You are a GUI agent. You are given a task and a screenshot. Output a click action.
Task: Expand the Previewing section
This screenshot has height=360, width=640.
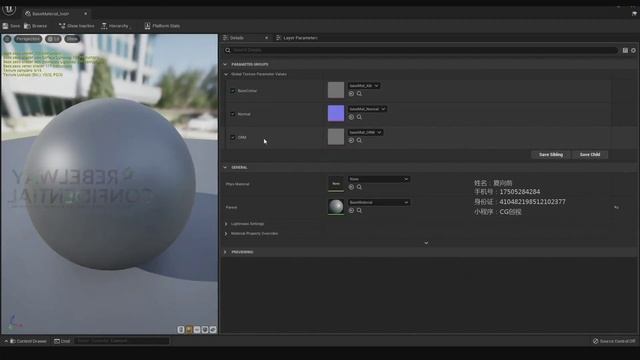pyautogui.click(x=225, y=252)
